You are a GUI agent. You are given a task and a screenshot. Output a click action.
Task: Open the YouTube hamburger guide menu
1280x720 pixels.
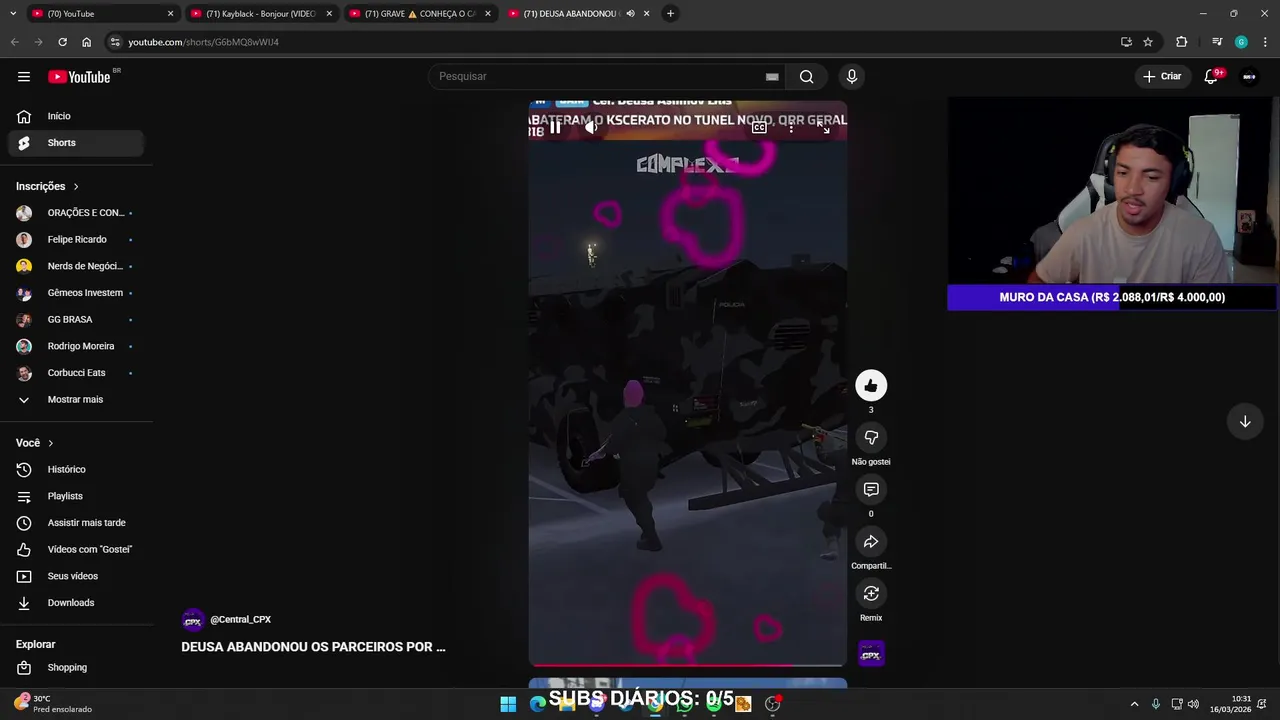pos(24,76)
